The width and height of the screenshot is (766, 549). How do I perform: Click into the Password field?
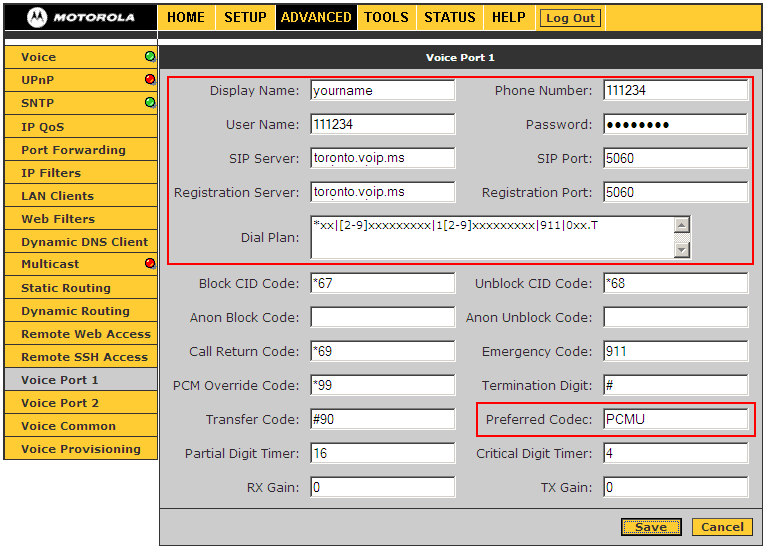coord(675,124)
